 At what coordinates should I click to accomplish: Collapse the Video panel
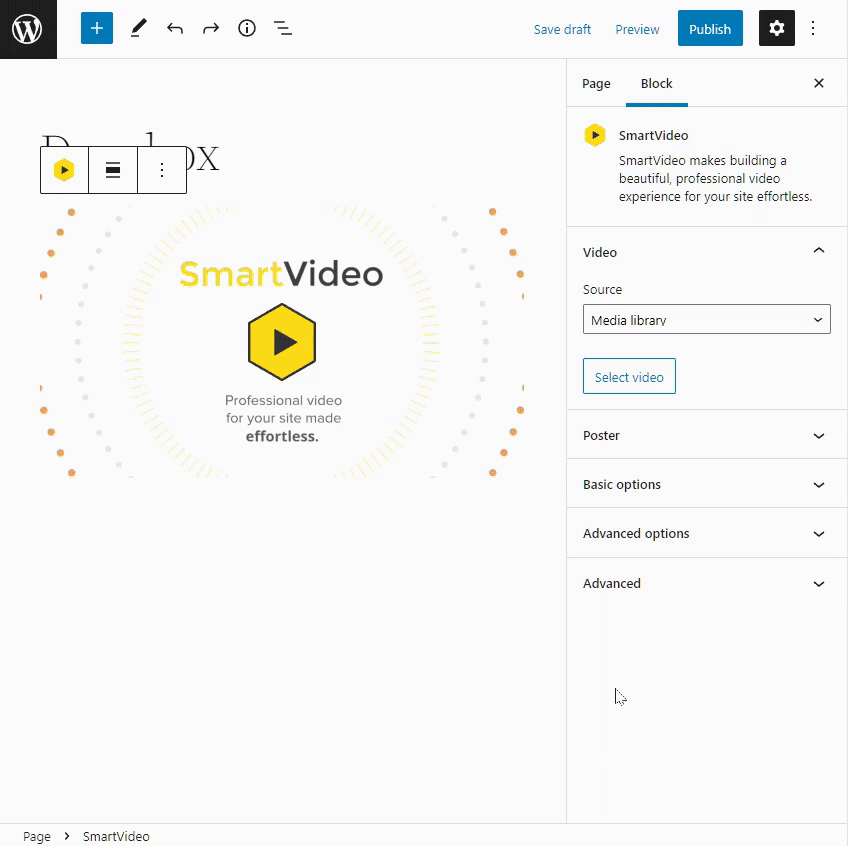pyautogui.click(x=706, y=252)
